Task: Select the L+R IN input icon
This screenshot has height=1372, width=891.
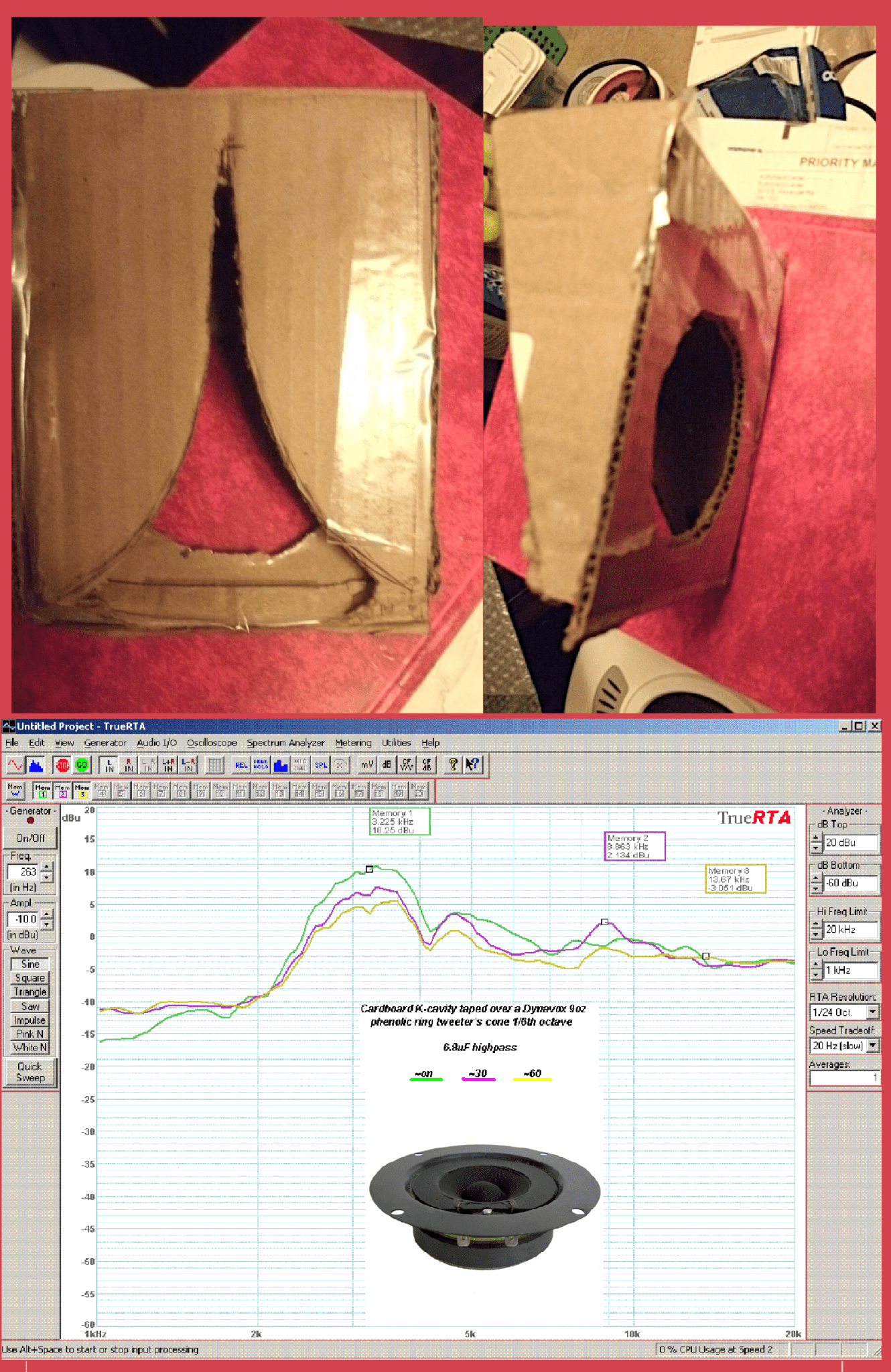Action: pos(168,764)
